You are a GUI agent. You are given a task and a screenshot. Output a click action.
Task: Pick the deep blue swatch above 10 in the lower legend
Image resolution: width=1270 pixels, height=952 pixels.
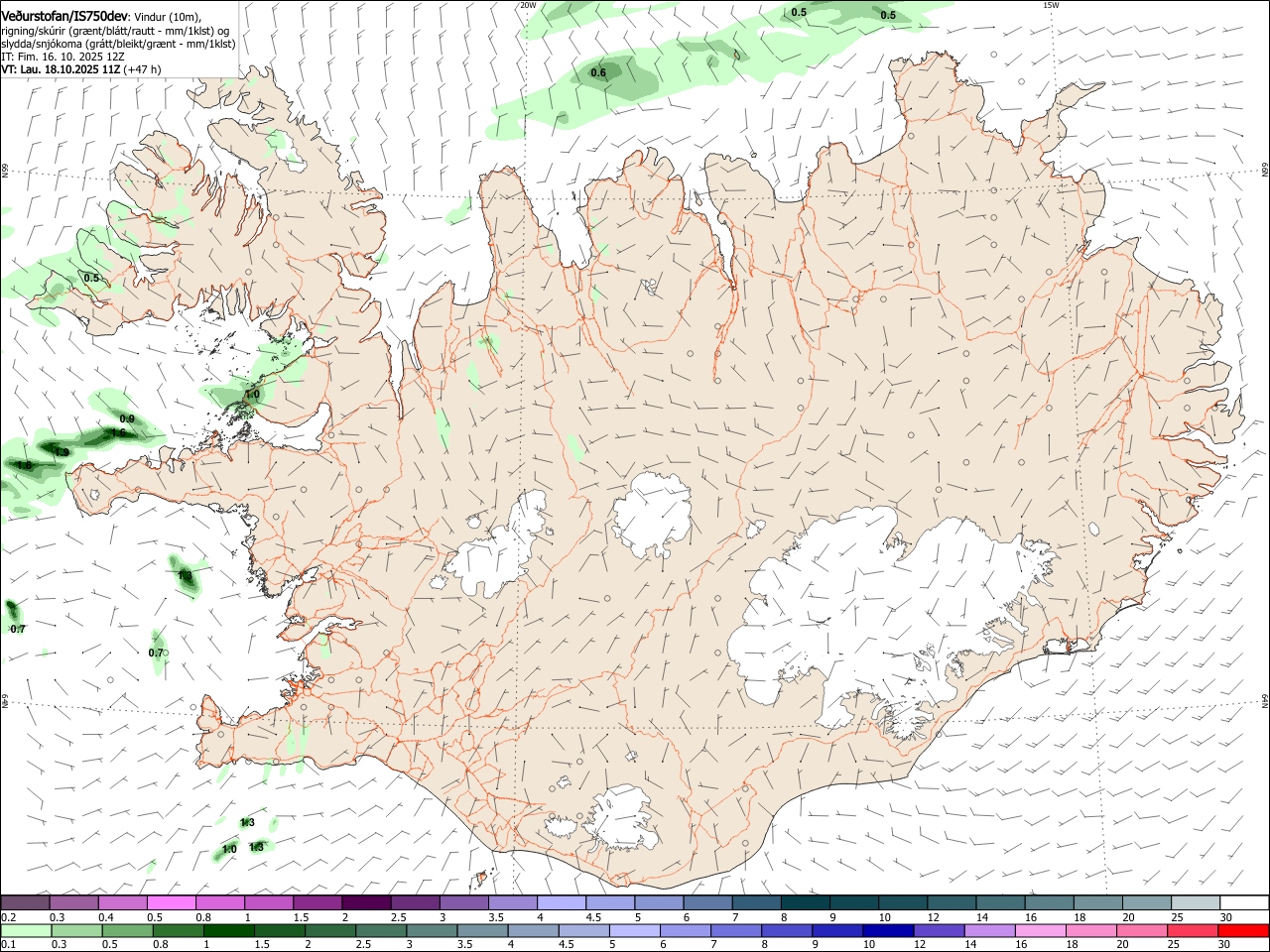coord(888,931)
